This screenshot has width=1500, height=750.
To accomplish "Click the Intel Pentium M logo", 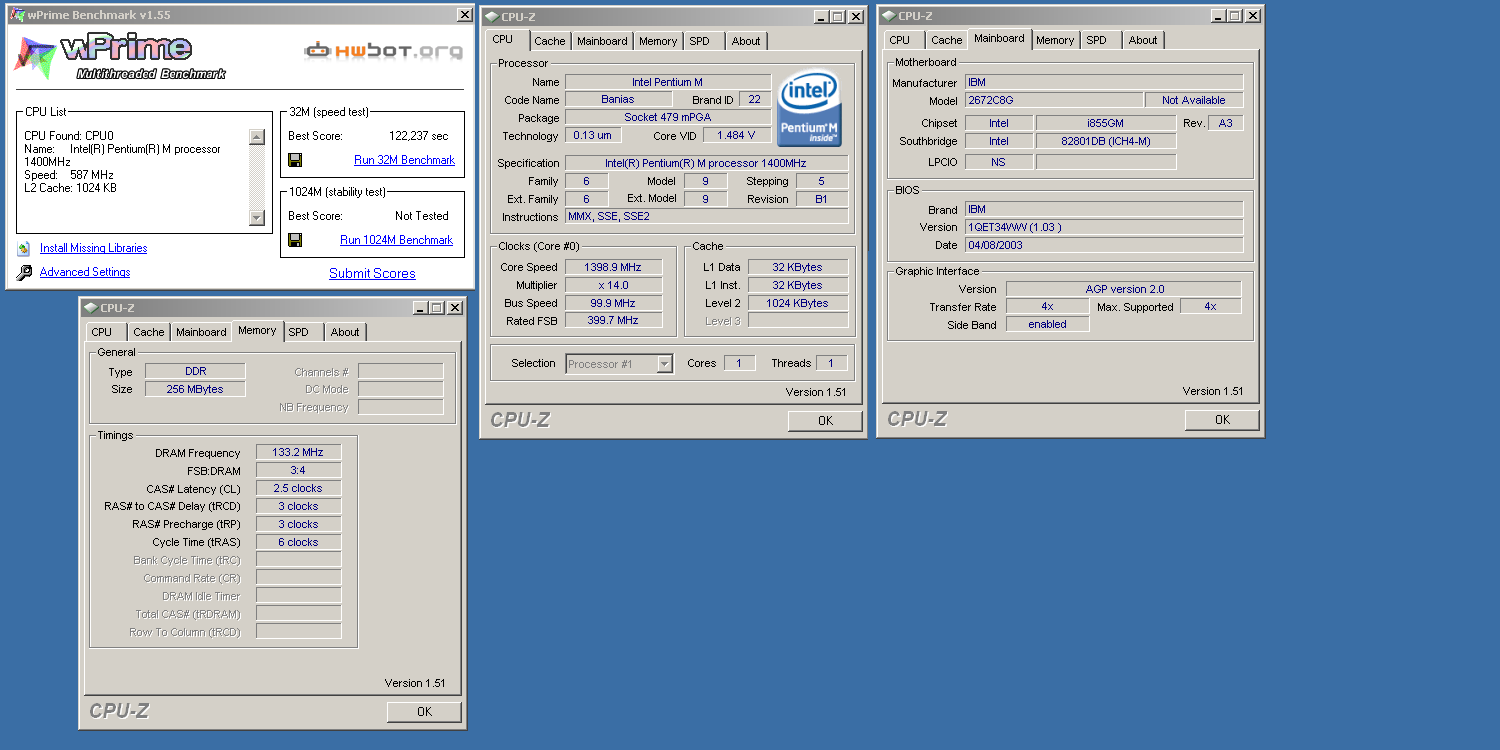I will click(x=811, y=108).
